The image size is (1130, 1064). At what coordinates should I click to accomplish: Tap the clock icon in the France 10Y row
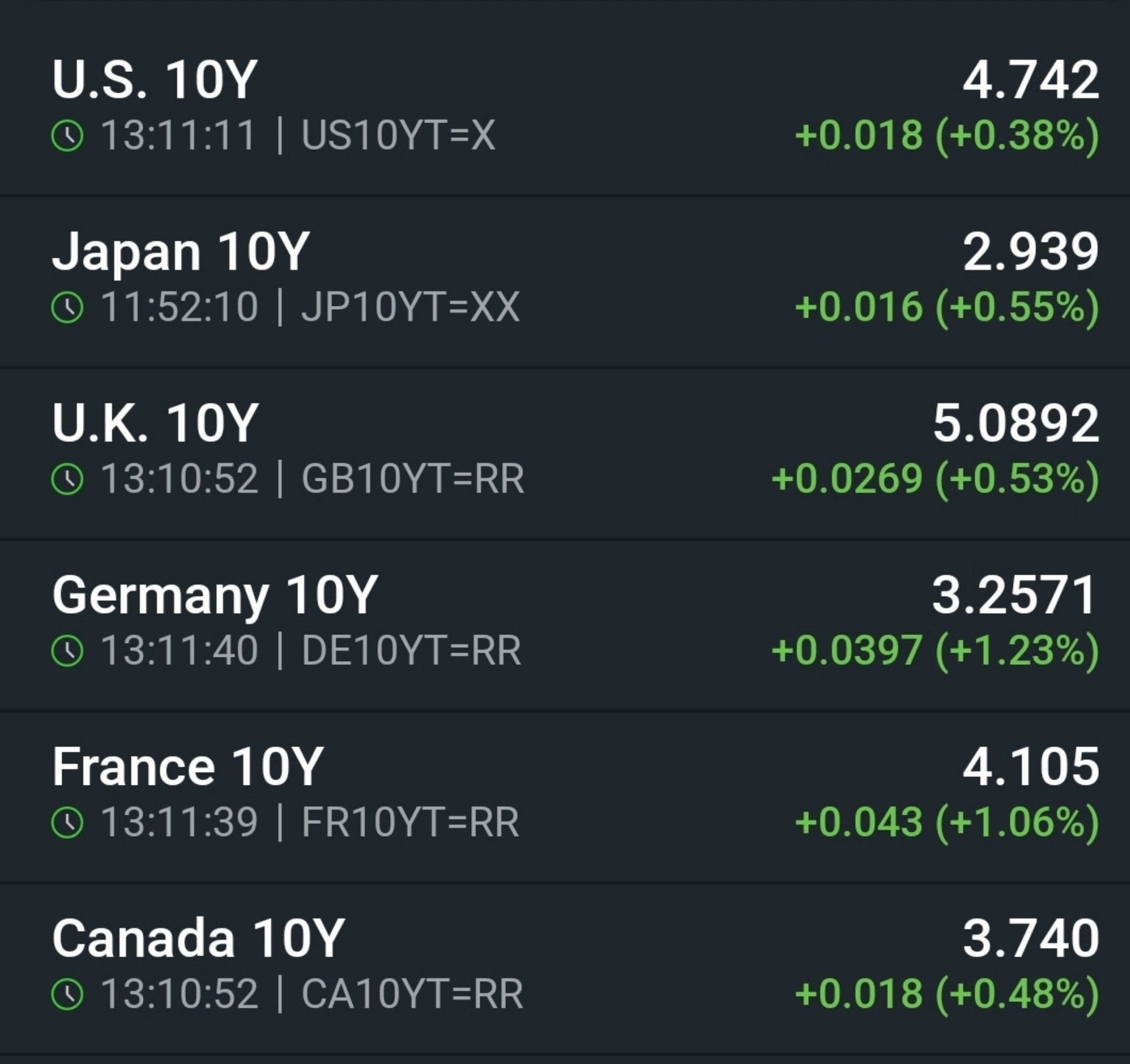[x=67, y=823]
